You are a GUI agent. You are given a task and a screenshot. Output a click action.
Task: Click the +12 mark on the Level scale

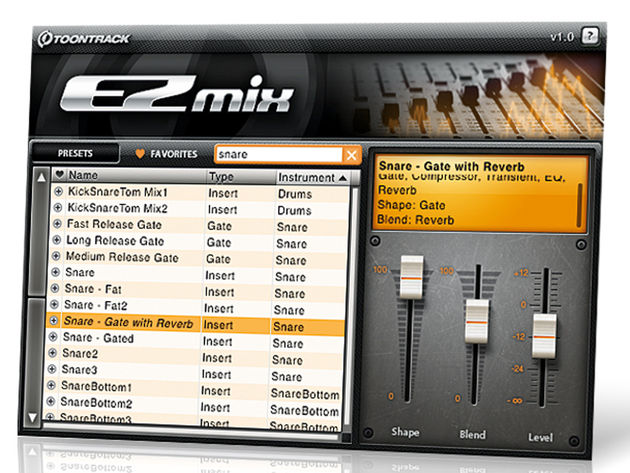[x=522, y=273]
